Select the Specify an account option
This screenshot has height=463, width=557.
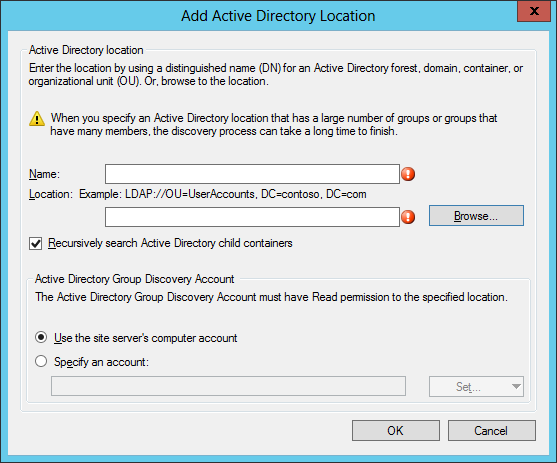pos(41,361)
